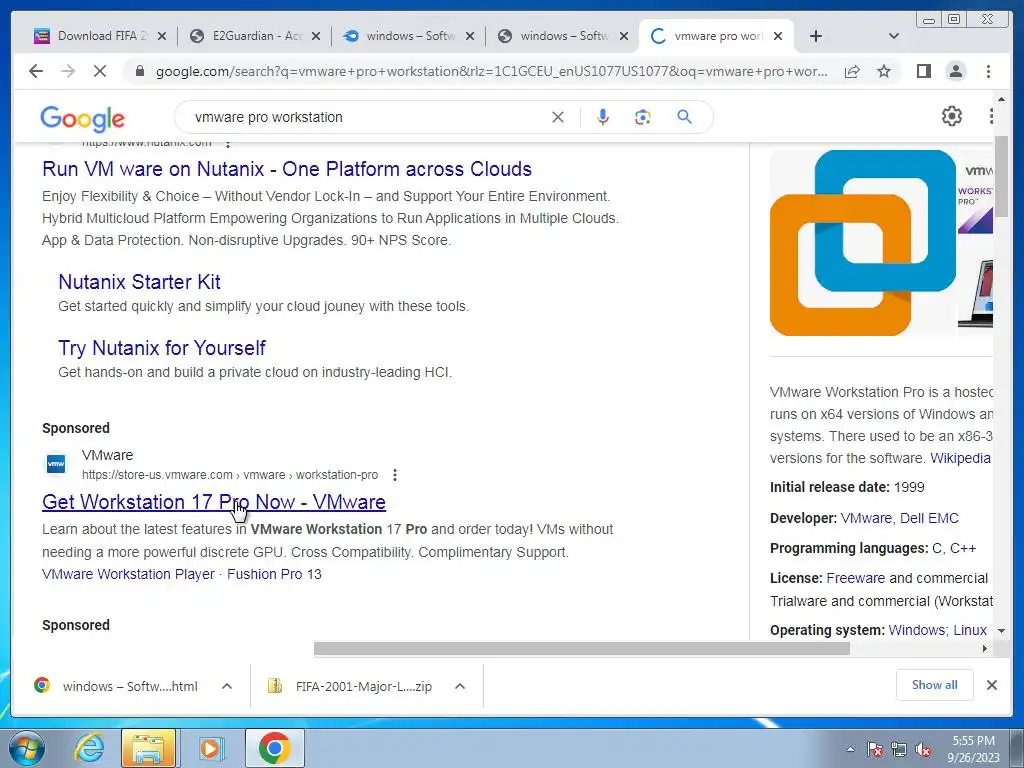Viewport: 1024px width, 768px height.
Task: Click the VMware Workstation logo thumbnail
Action: coord(863,243)
